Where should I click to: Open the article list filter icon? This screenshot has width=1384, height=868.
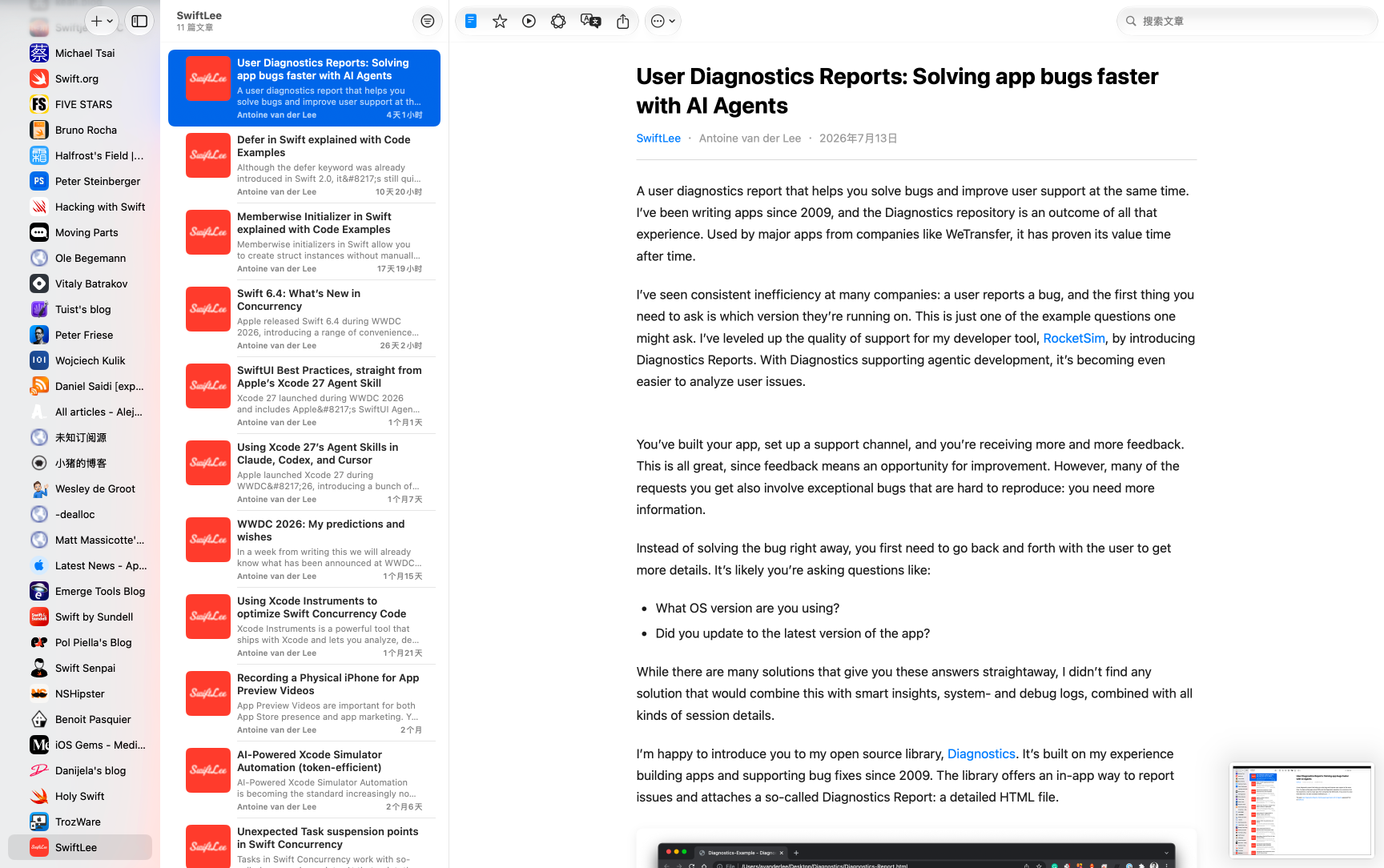pos(428,21)
